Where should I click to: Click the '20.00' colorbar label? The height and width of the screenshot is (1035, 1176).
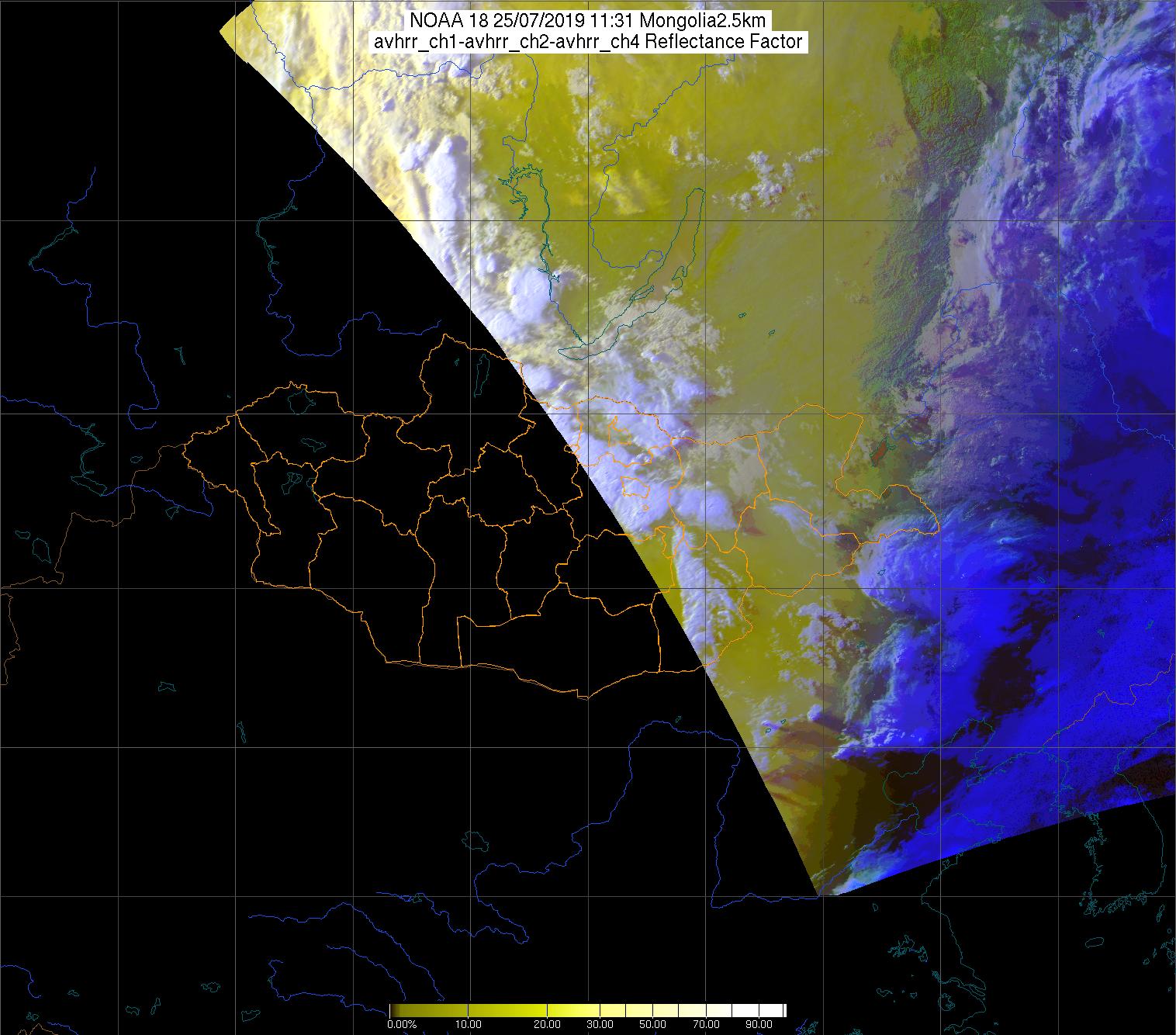547,1024
